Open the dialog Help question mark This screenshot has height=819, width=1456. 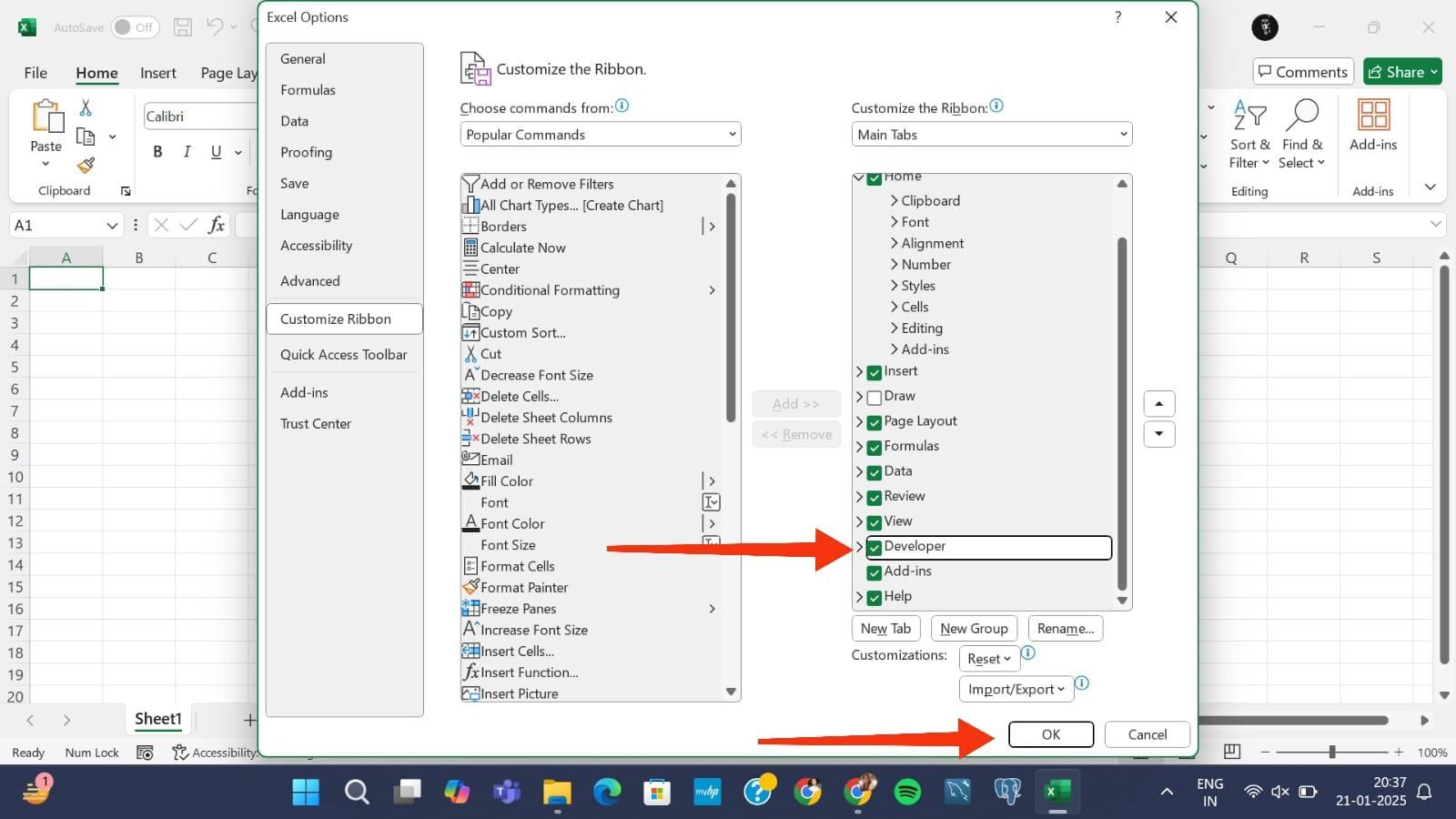point(1117,17)
